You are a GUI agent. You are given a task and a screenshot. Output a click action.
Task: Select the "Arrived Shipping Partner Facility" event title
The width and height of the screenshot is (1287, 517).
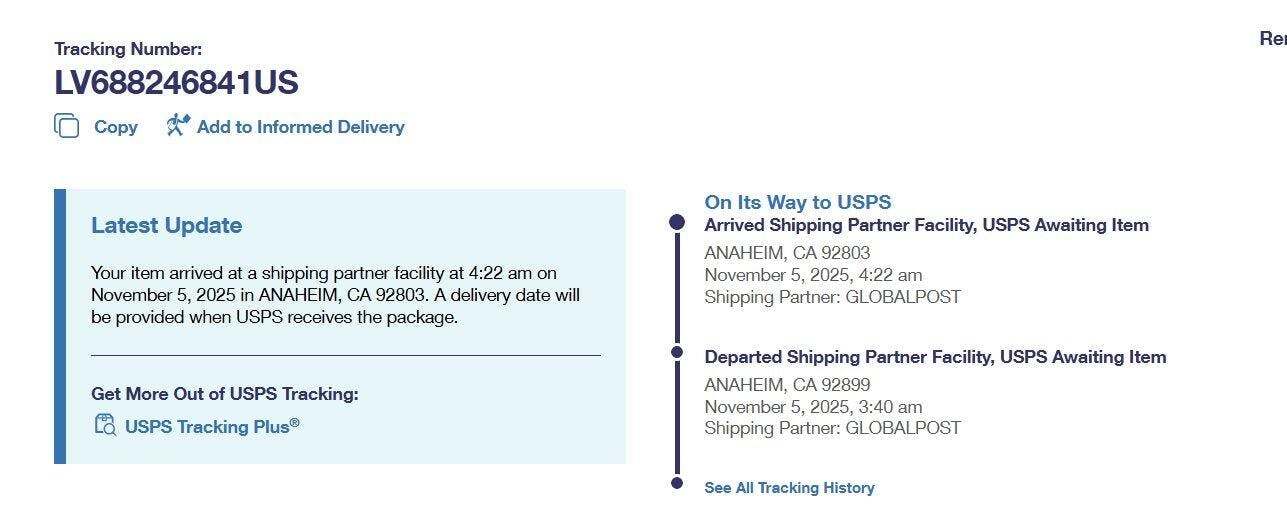point(926,225)
